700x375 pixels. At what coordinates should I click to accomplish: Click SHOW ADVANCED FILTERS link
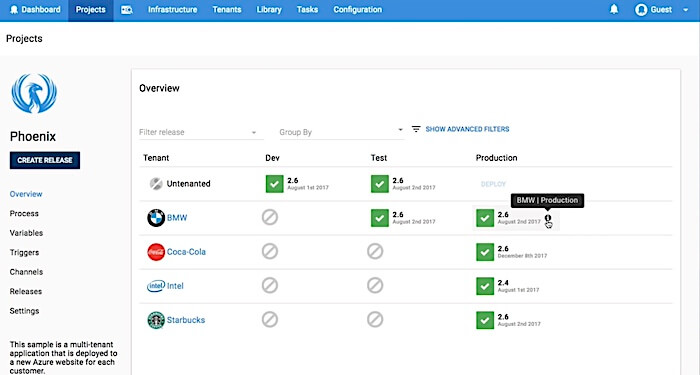click(x=467, y=129)
